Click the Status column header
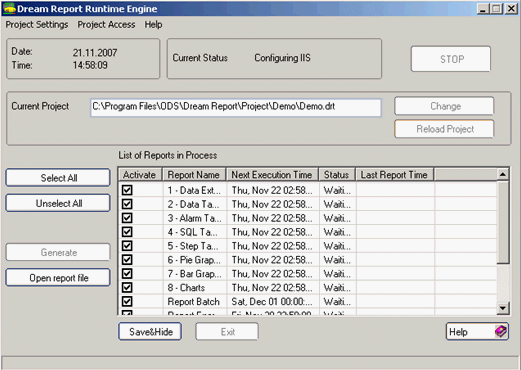The width and height of the screenshot is (521, 370). tap(337, 175)
